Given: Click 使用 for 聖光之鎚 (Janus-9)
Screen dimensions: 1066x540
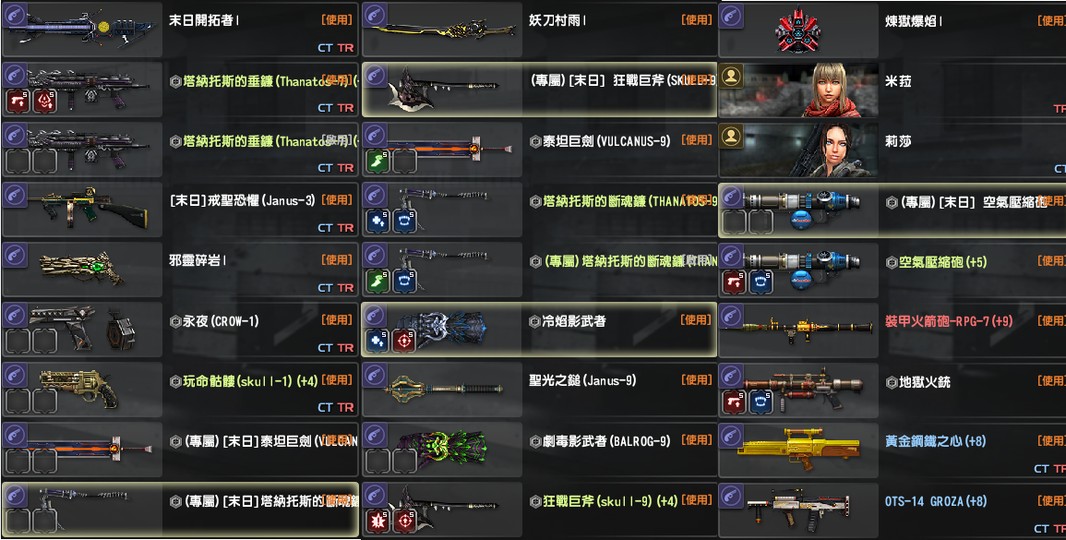Looking at the screenshot, I should [x=696, y=380].
